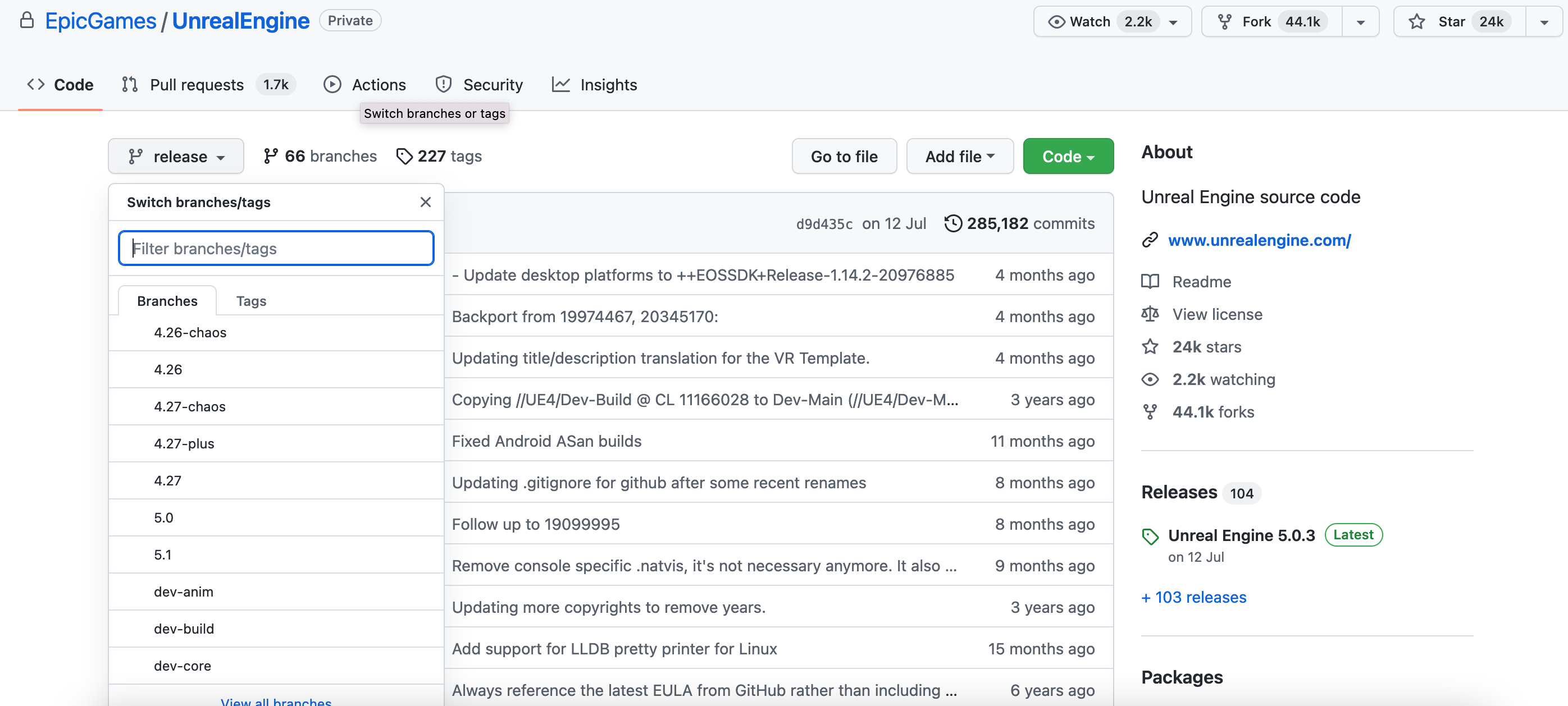Image resolution: width=1568 pixels, height=706 pixels.
Task: Click the Filter branches/tags input field
Action: [x=276, y=248]
